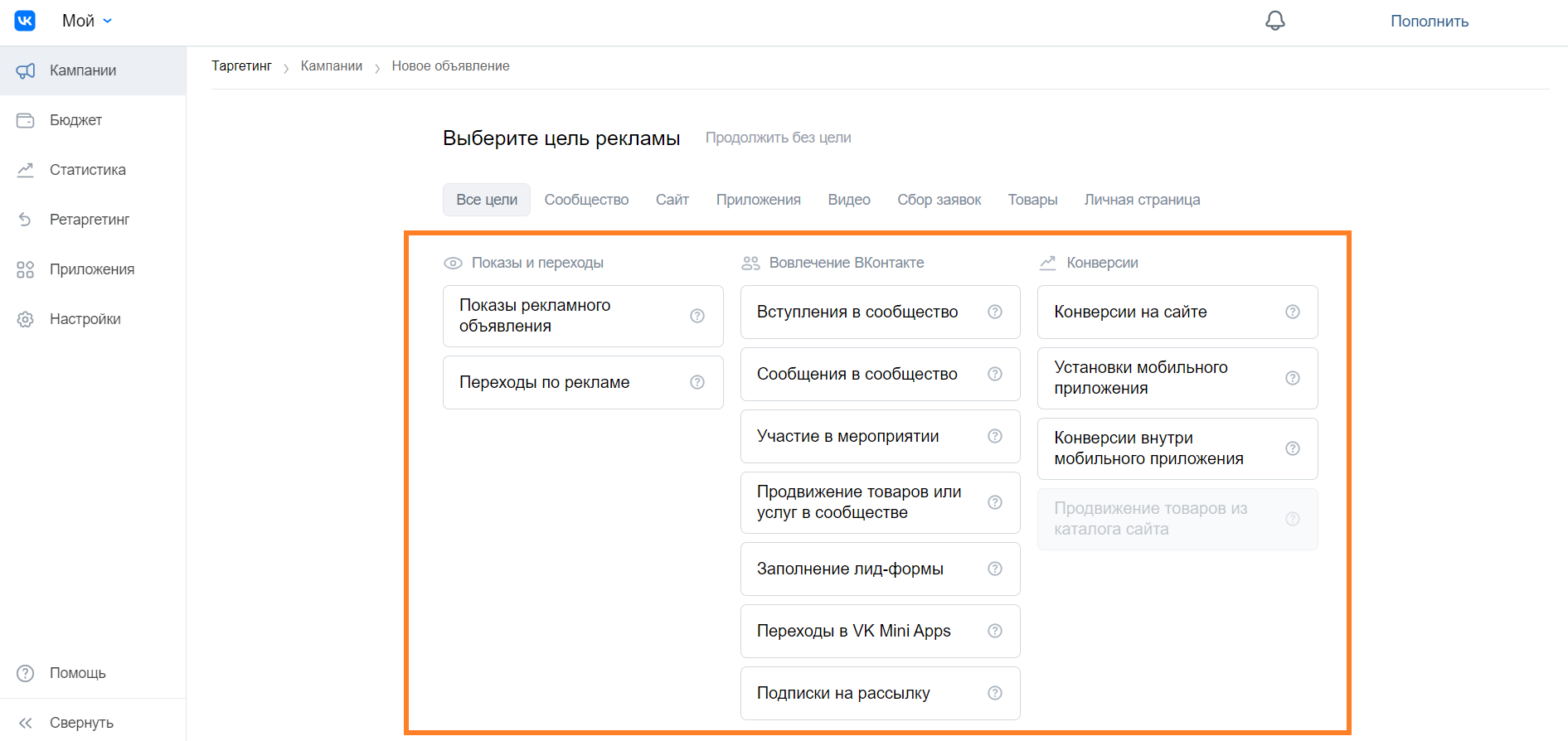Viewport: 1568px width, 741px height.
Task: Show help for Конверсии внутри мобильного приложения
Action: point(1293,448)
